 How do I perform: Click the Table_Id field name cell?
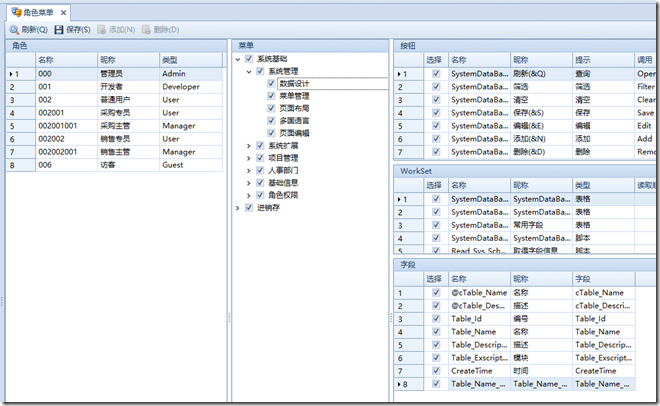tap(479, 319)
